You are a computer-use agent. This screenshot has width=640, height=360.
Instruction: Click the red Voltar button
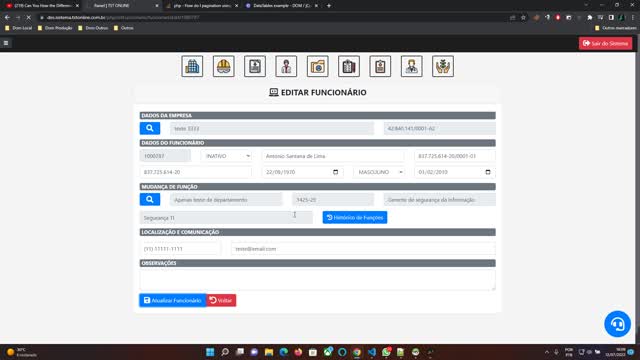[221, 300]
